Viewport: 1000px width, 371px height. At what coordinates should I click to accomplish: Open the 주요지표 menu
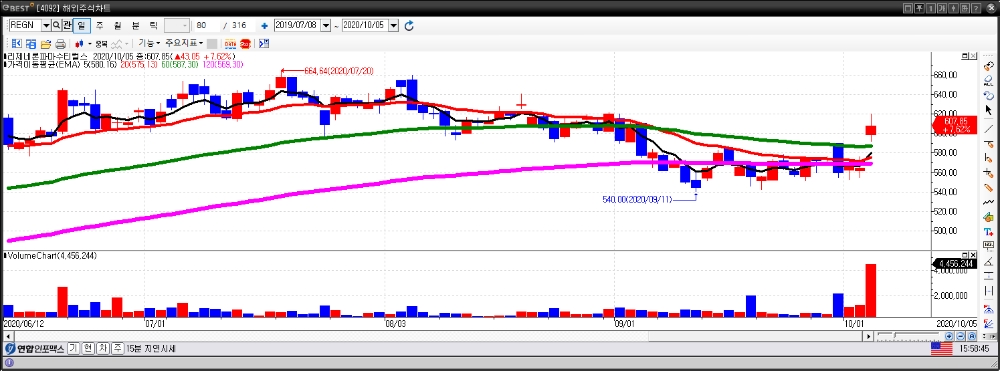coord(184,43)
